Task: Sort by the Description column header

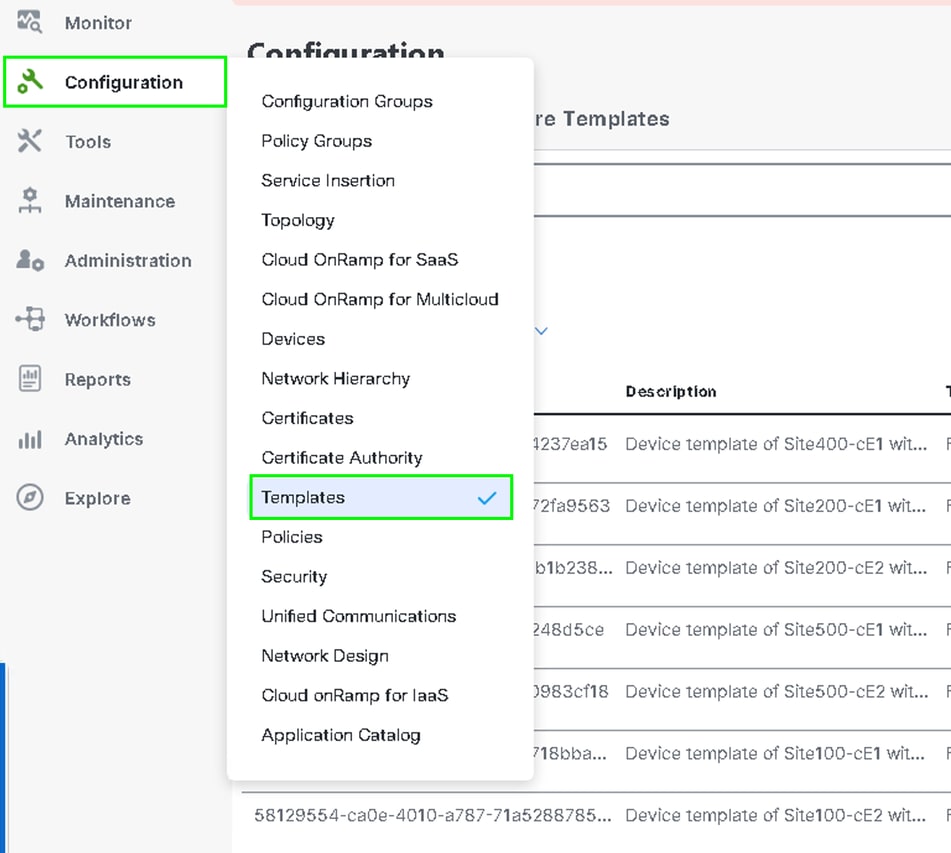Action: tap(671, 392)
